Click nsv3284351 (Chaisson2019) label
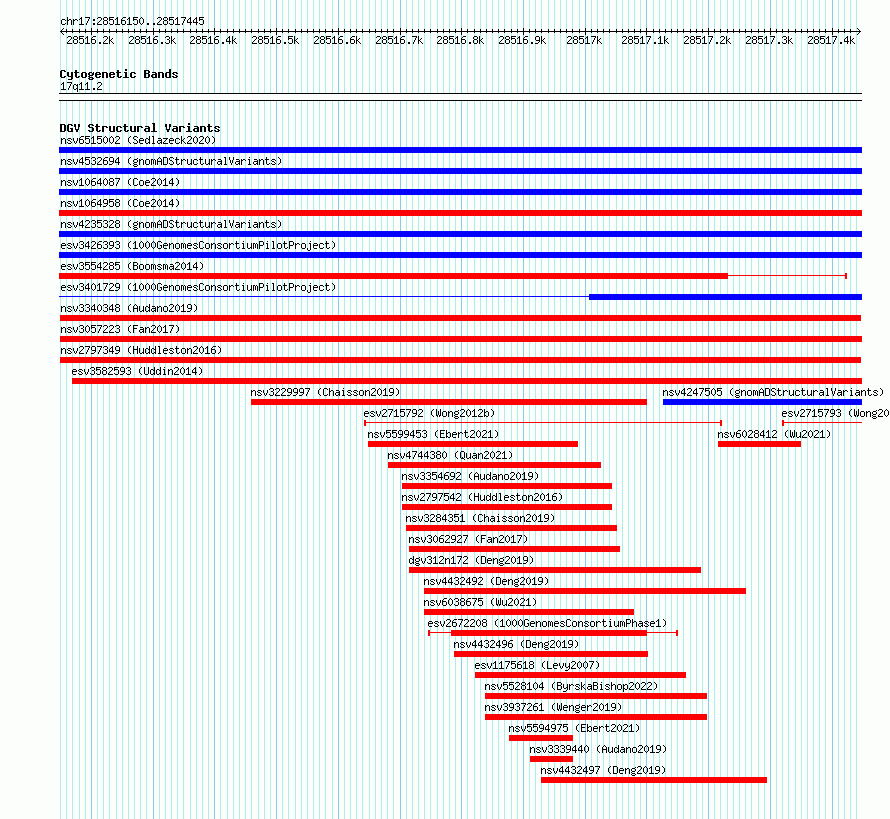 point(480,518)
